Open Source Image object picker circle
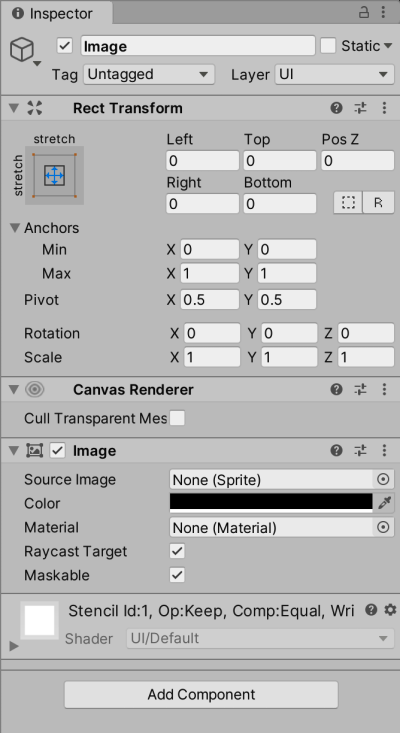400x733 pixels. point(383,480)
